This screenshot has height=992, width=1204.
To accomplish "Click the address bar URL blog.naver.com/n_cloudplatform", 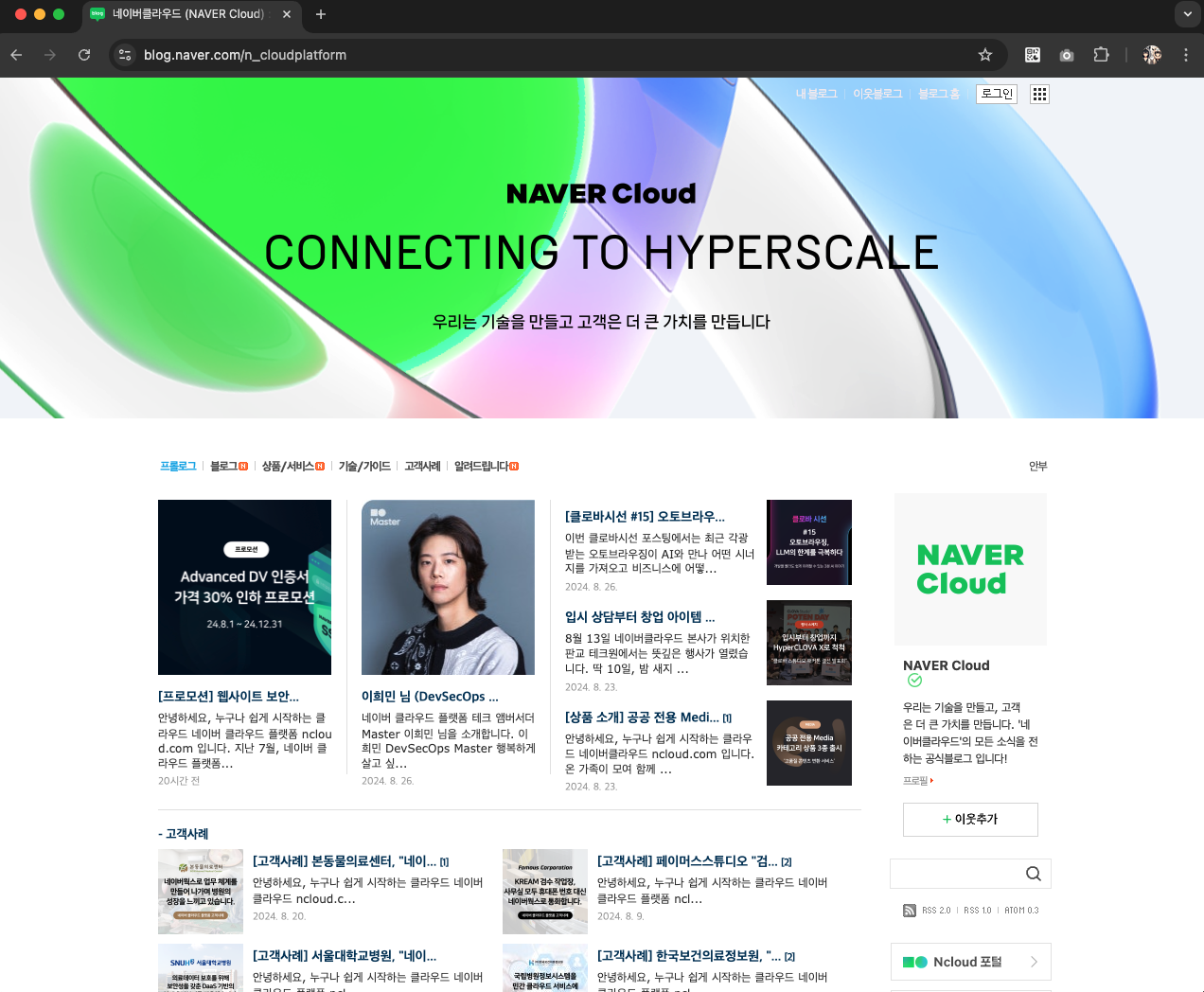I will pos(245,55).
